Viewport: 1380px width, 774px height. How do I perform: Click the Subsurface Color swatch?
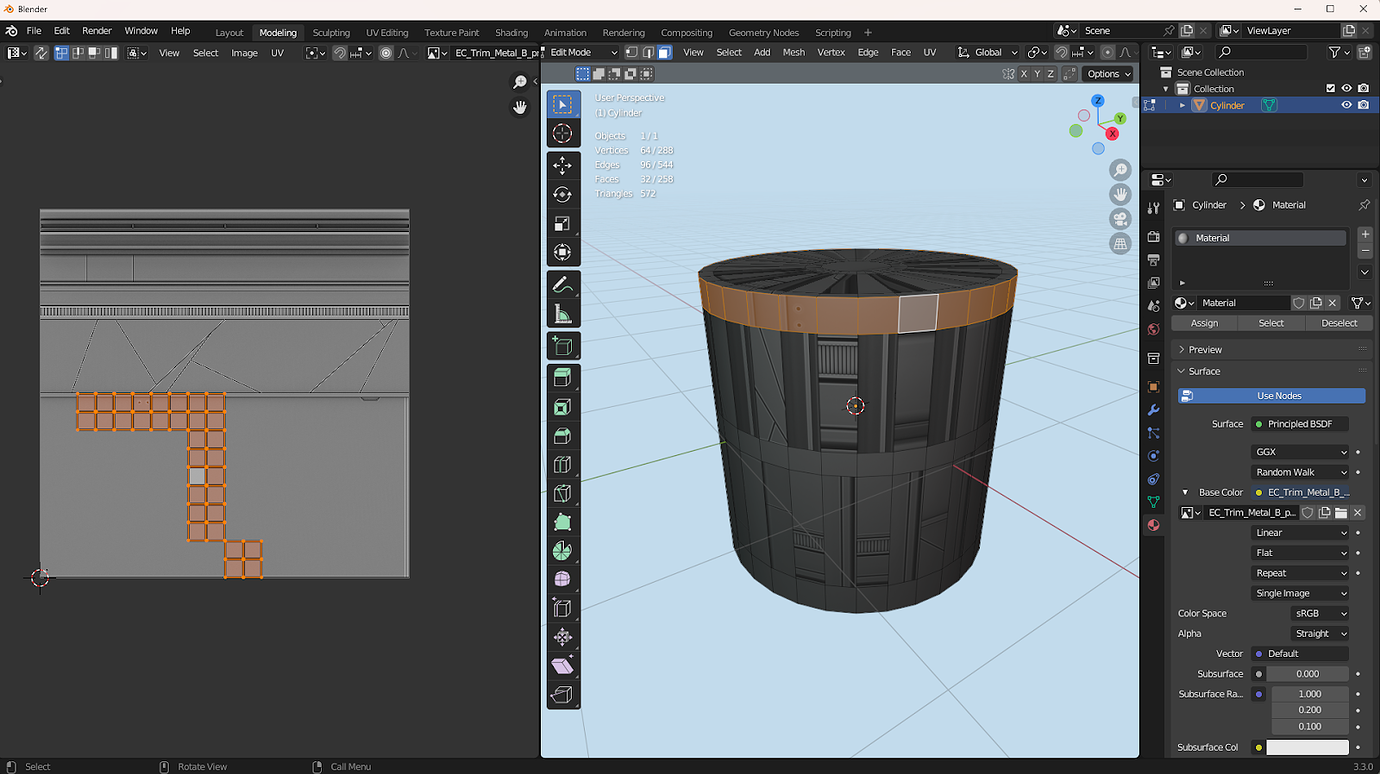(x=1310, y=746)
